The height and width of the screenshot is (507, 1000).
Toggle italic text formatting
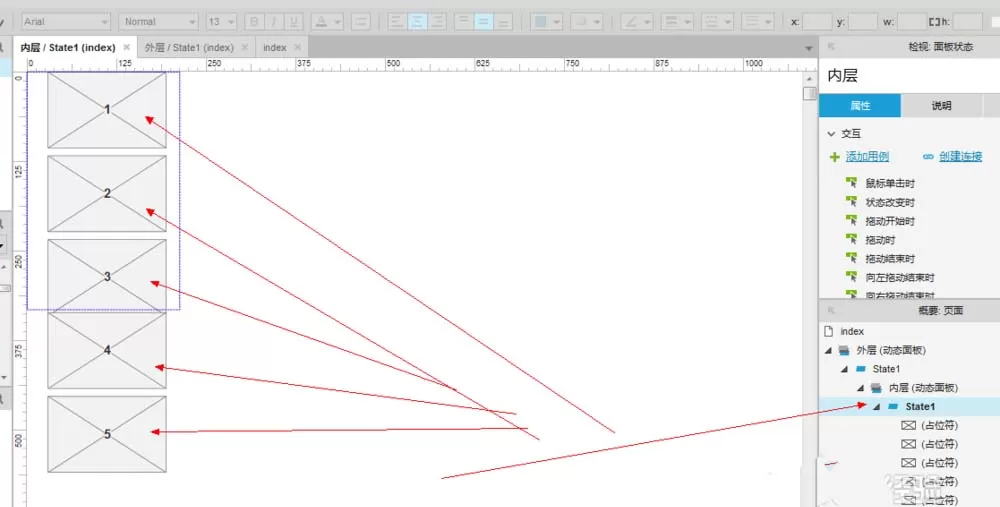[x=274, y=22]
